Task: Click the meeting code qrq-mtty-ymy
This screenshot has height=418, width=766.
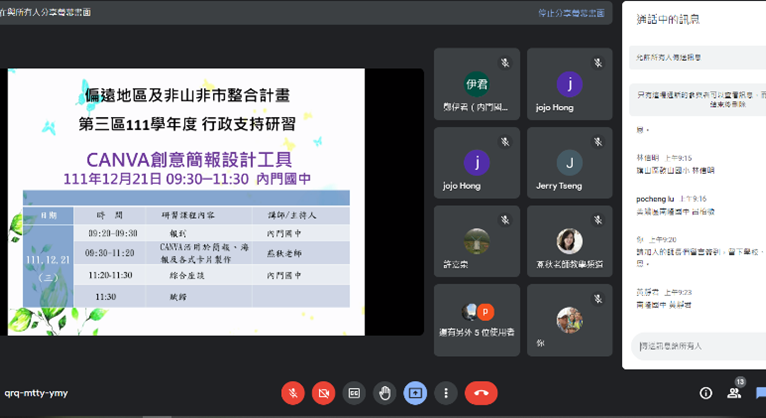Action: coord(36,393)
